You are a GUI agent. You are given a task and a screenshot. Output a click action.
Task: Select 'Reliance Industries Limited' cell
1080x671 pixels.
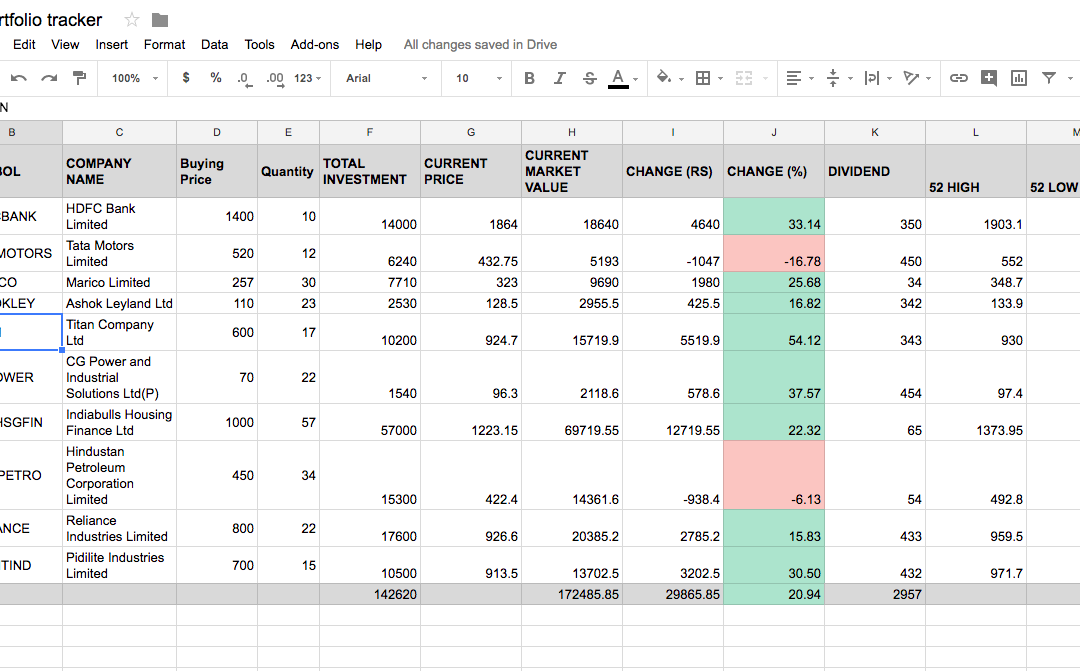click(119, 528)
